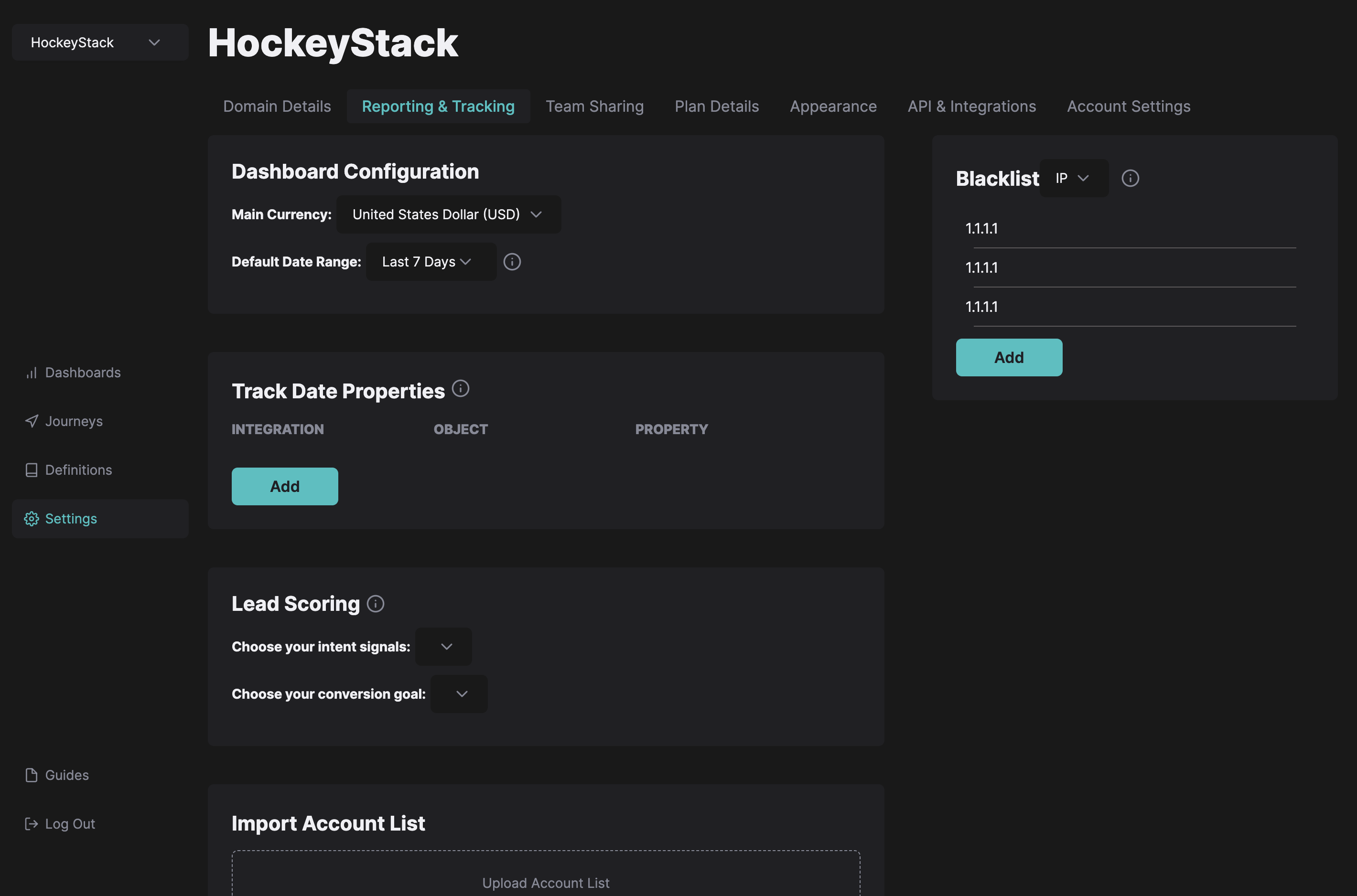Image resolution: width=1357 pixels, height=896 pixels.
Task: Click the Dashboard Configuration heading
Action: coord(355,171)
